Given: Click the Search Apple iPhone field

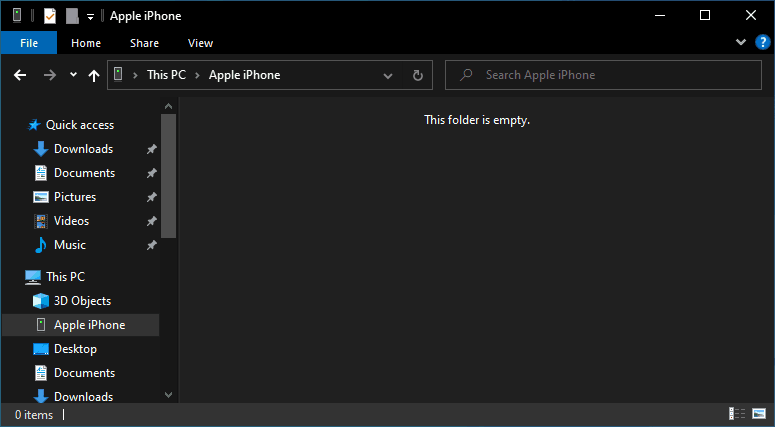Looking at the screenshot, I should pyautogui.click(x=603, y=75).
